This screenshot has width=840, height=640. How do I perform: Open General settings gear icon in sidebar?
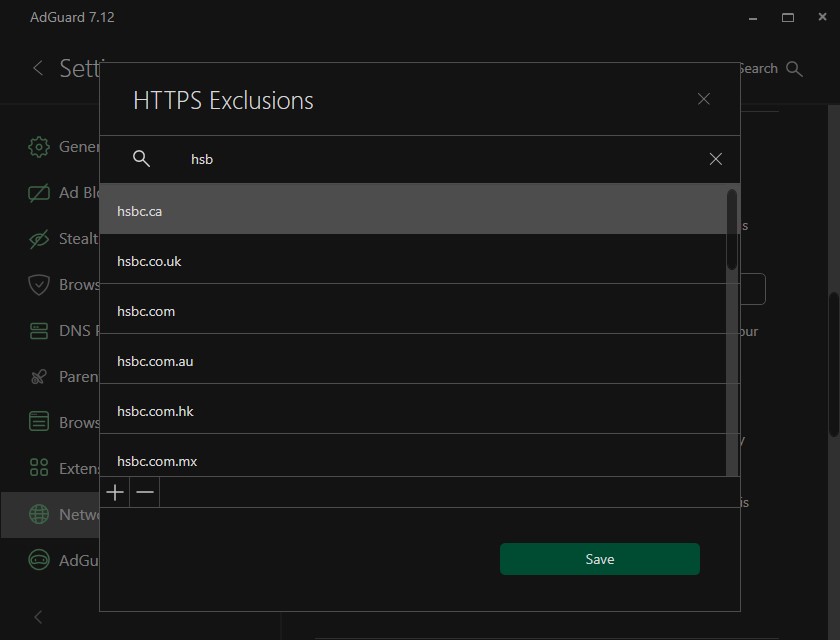click(x=39, y=147)
